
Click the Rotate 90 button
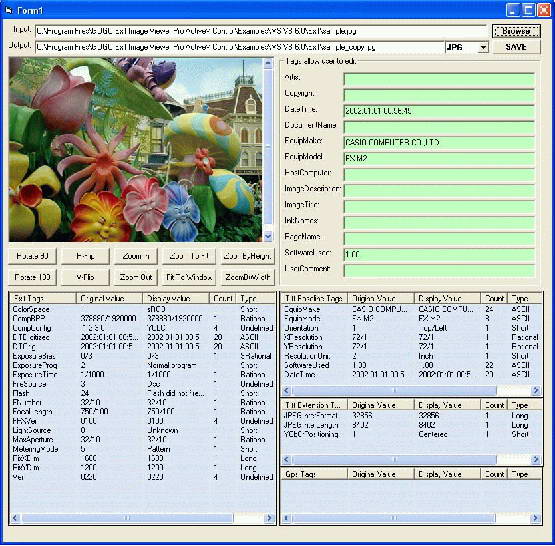pyautogui.click(x=32, y=256)
